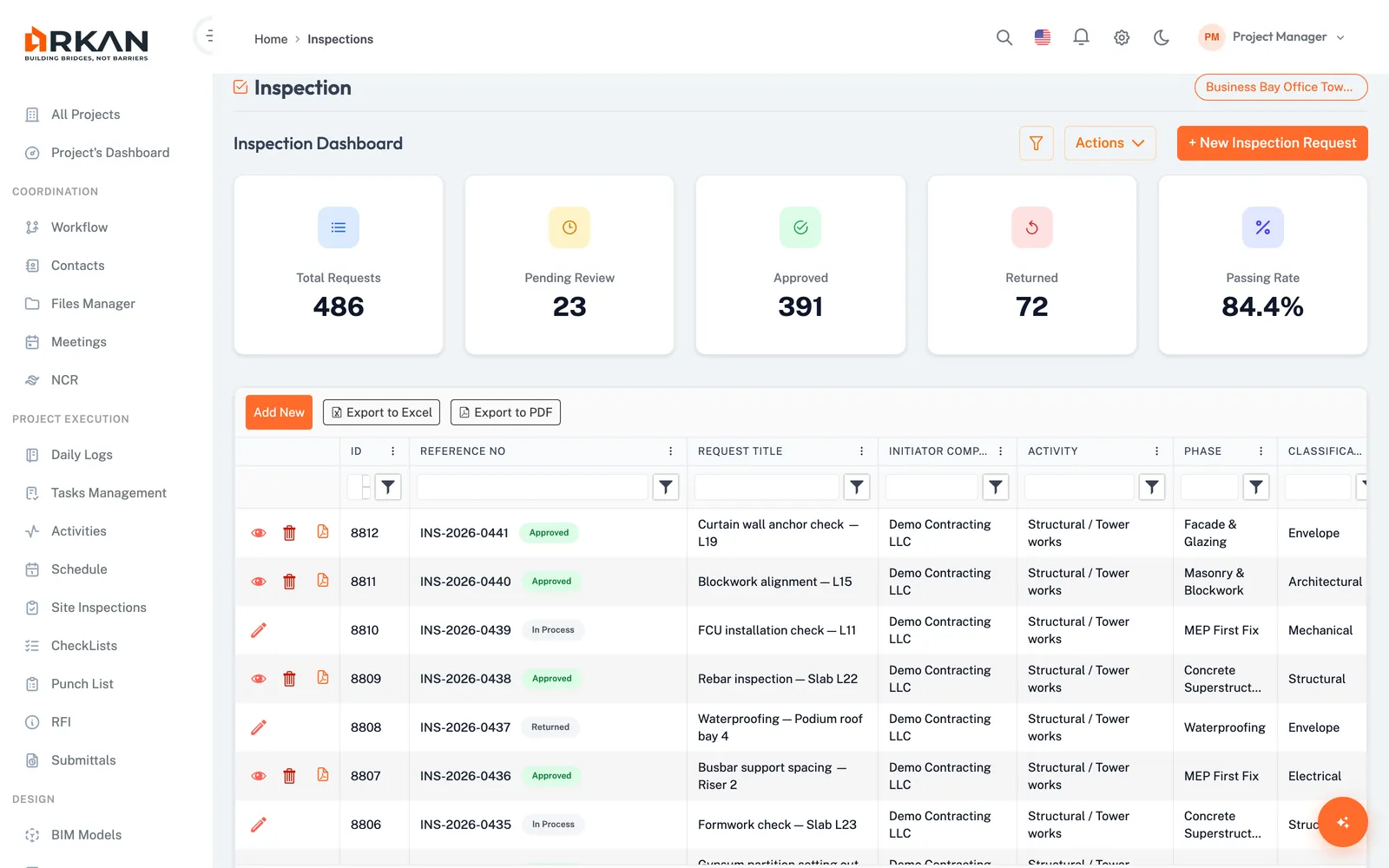Open the Activity column options menu
This screenshot has height=868, width=1389.
1157,451
